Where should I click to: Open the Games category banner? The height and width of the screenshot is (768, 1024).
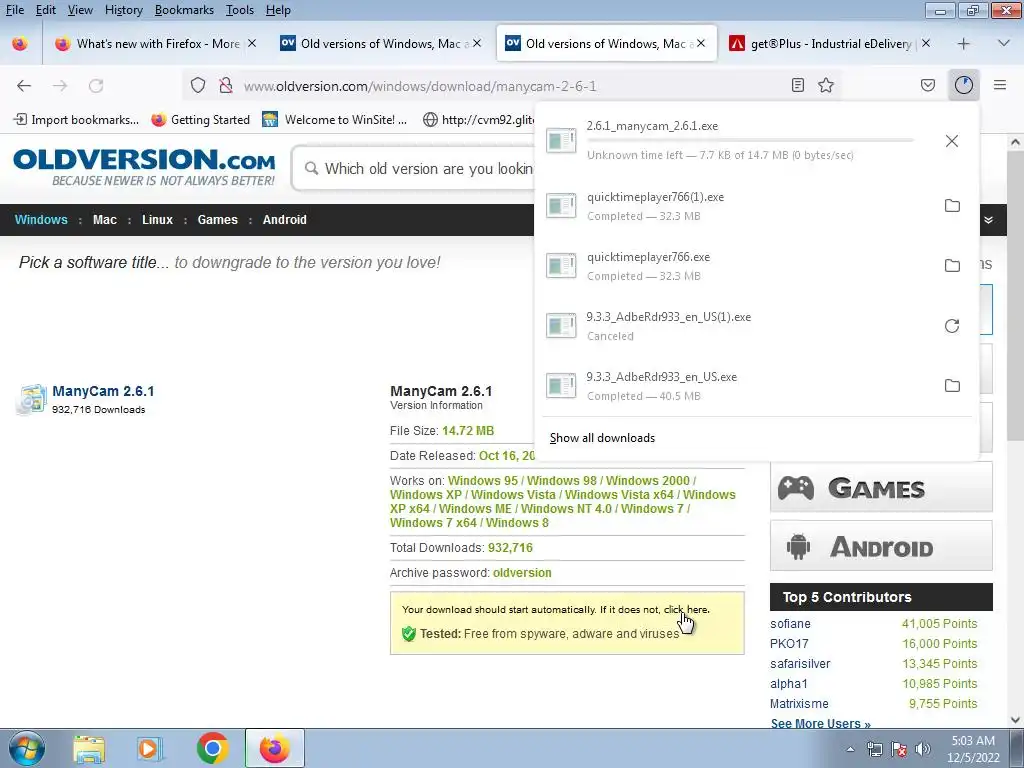(881, 487)
